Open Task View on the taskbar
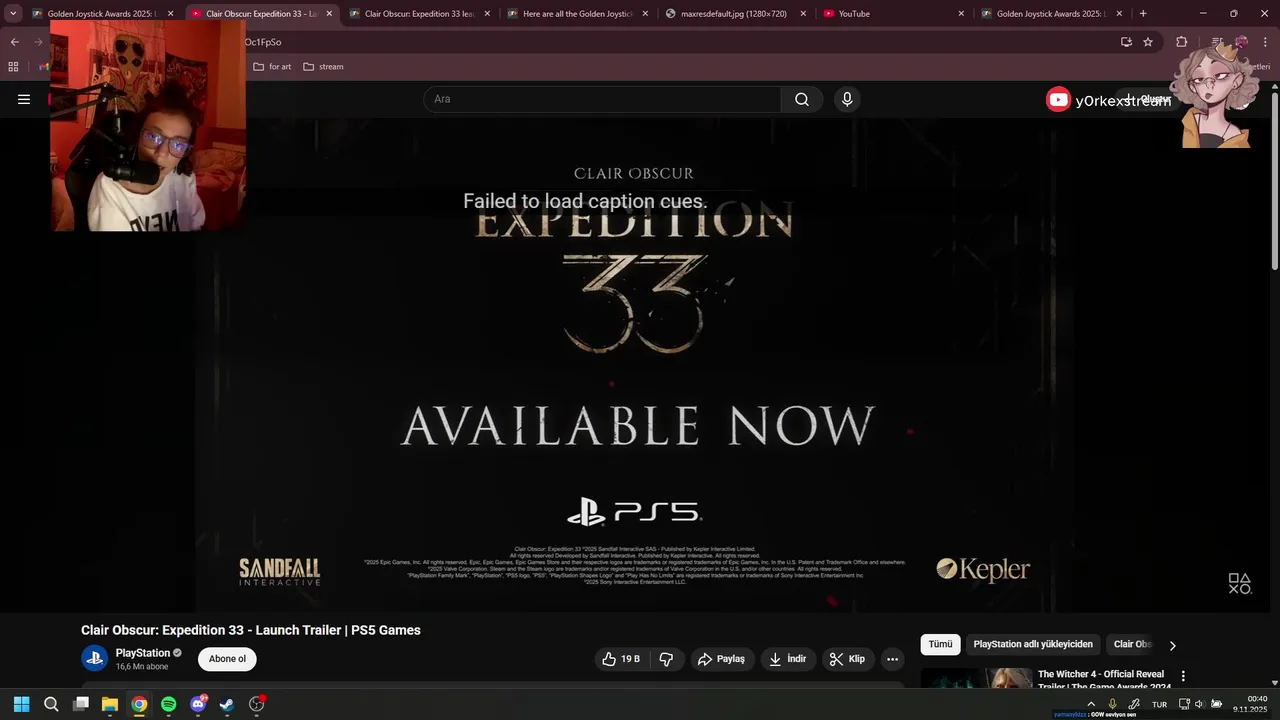 tap(81, 704)
